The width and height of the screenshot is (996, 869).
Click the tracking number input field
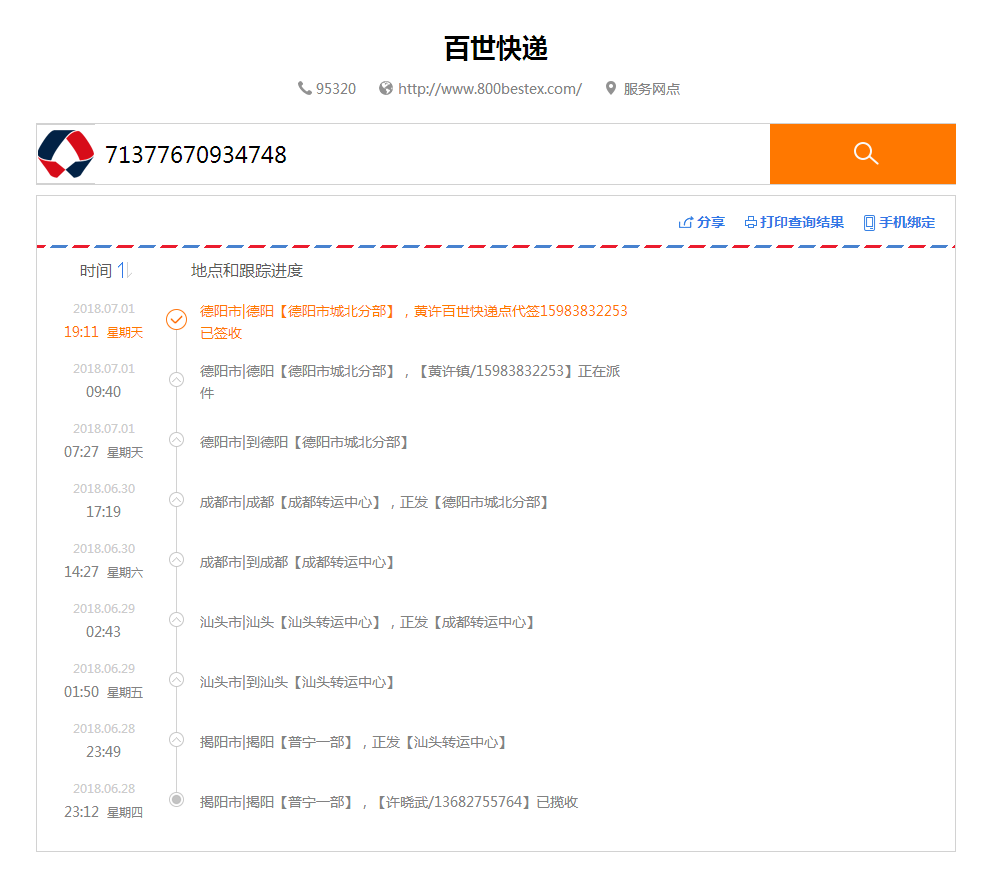pyautogui.click(x=432, y=154)
